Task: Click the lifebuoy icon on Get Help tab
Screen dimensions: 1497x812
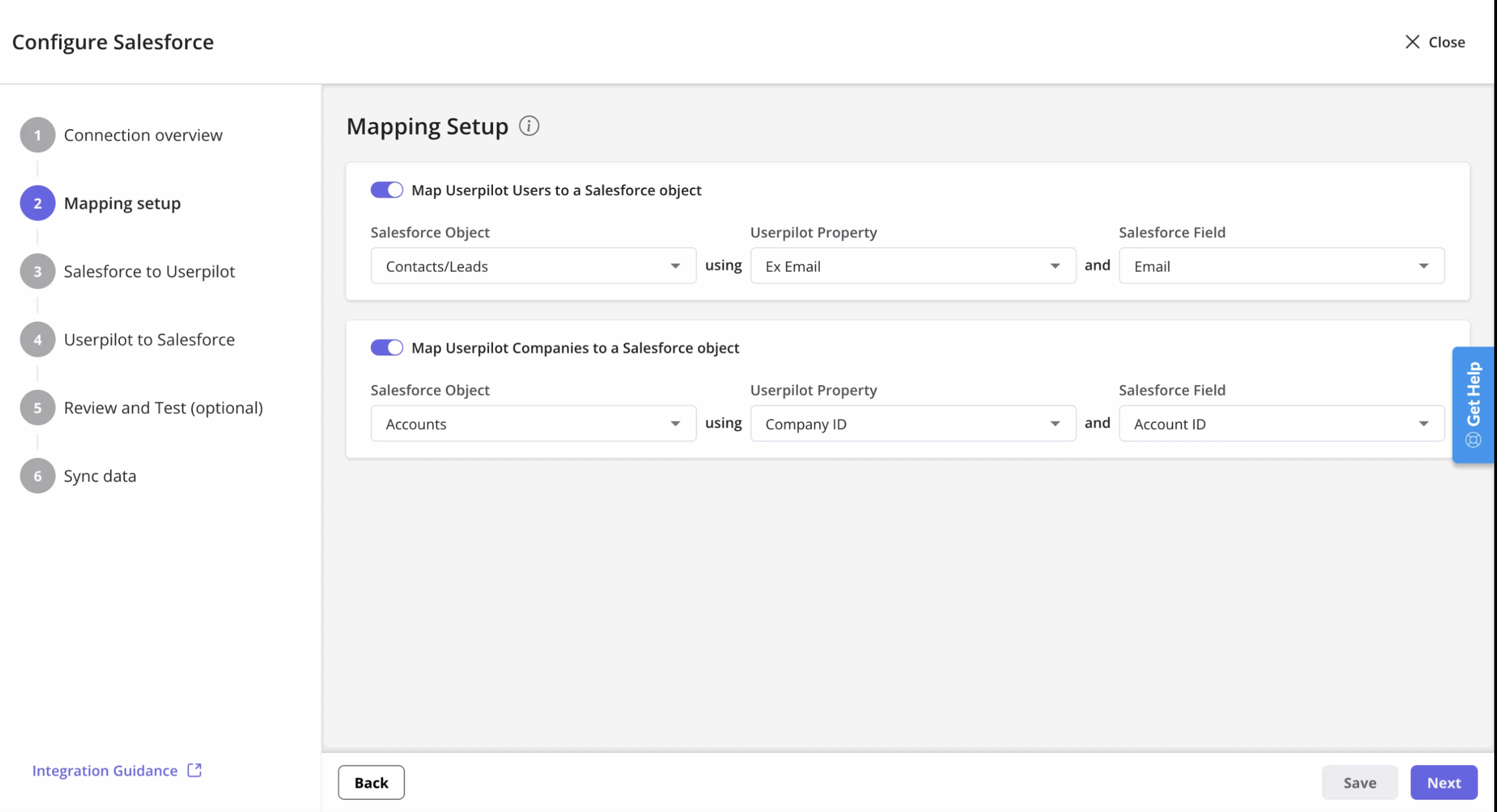Action: 1473,440
